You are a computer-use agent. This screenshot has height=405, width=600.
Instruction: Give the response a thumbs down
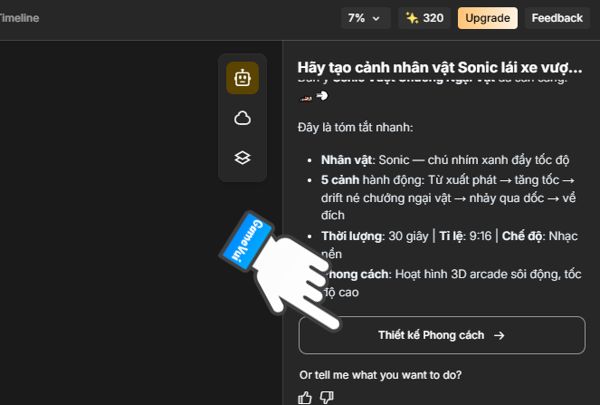[326, 397]
